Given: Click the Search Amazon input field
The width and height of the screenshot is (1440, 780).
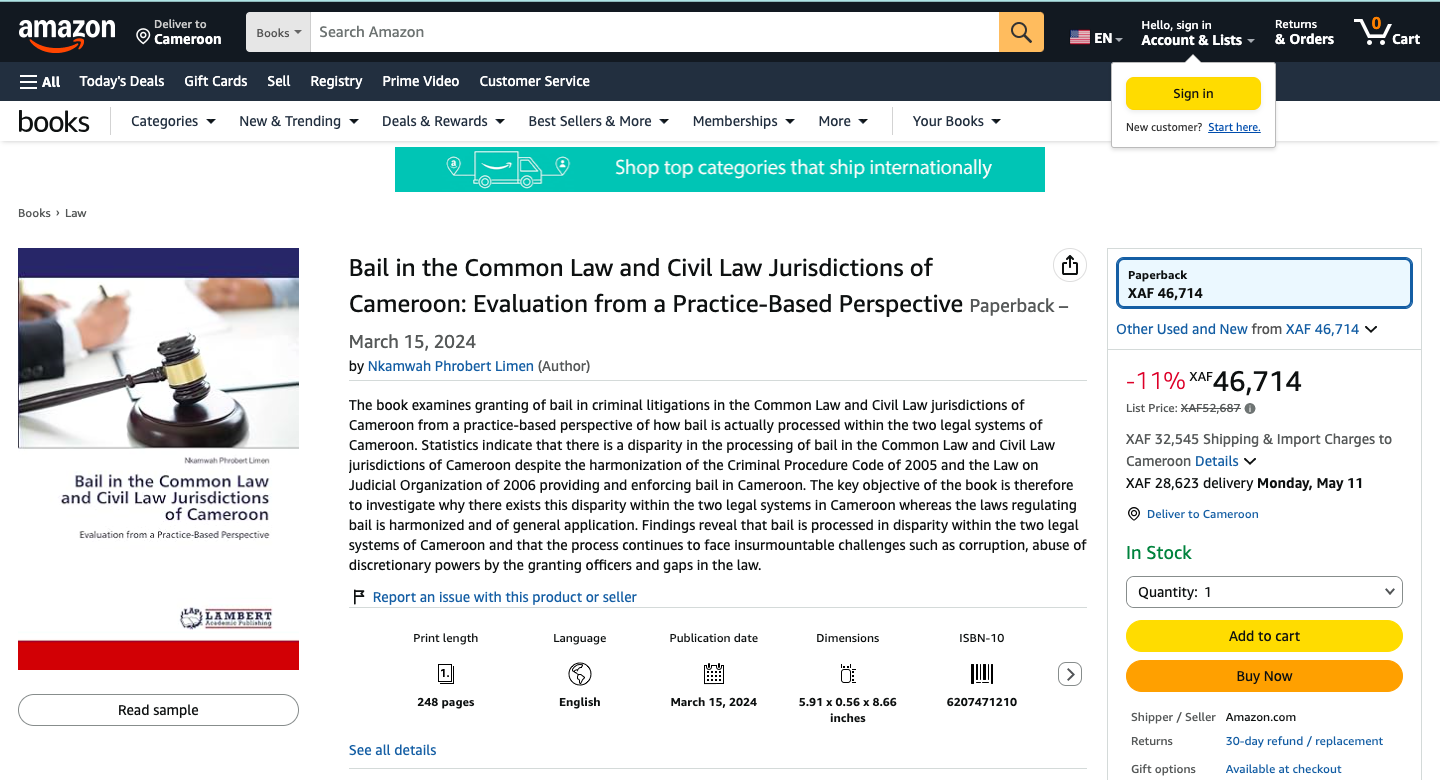Looking at the screenshot, I should [x=654, y=32].
